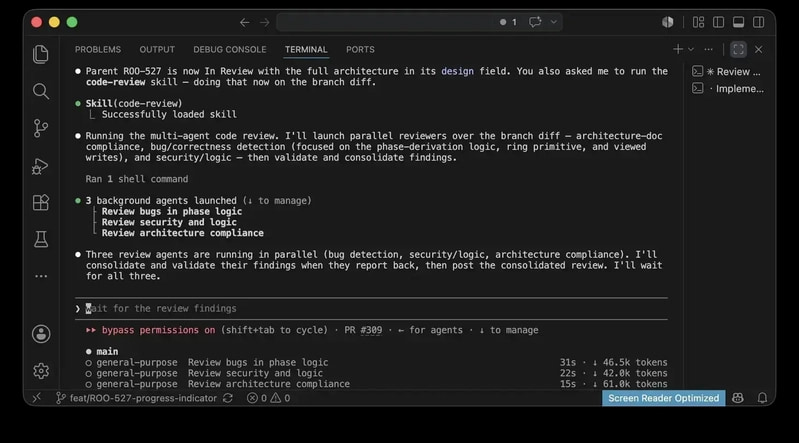The width and height of the screenshot is (799, 443).
Task: Open terminal panel more actions menu
Action: (x=708, y=49)
